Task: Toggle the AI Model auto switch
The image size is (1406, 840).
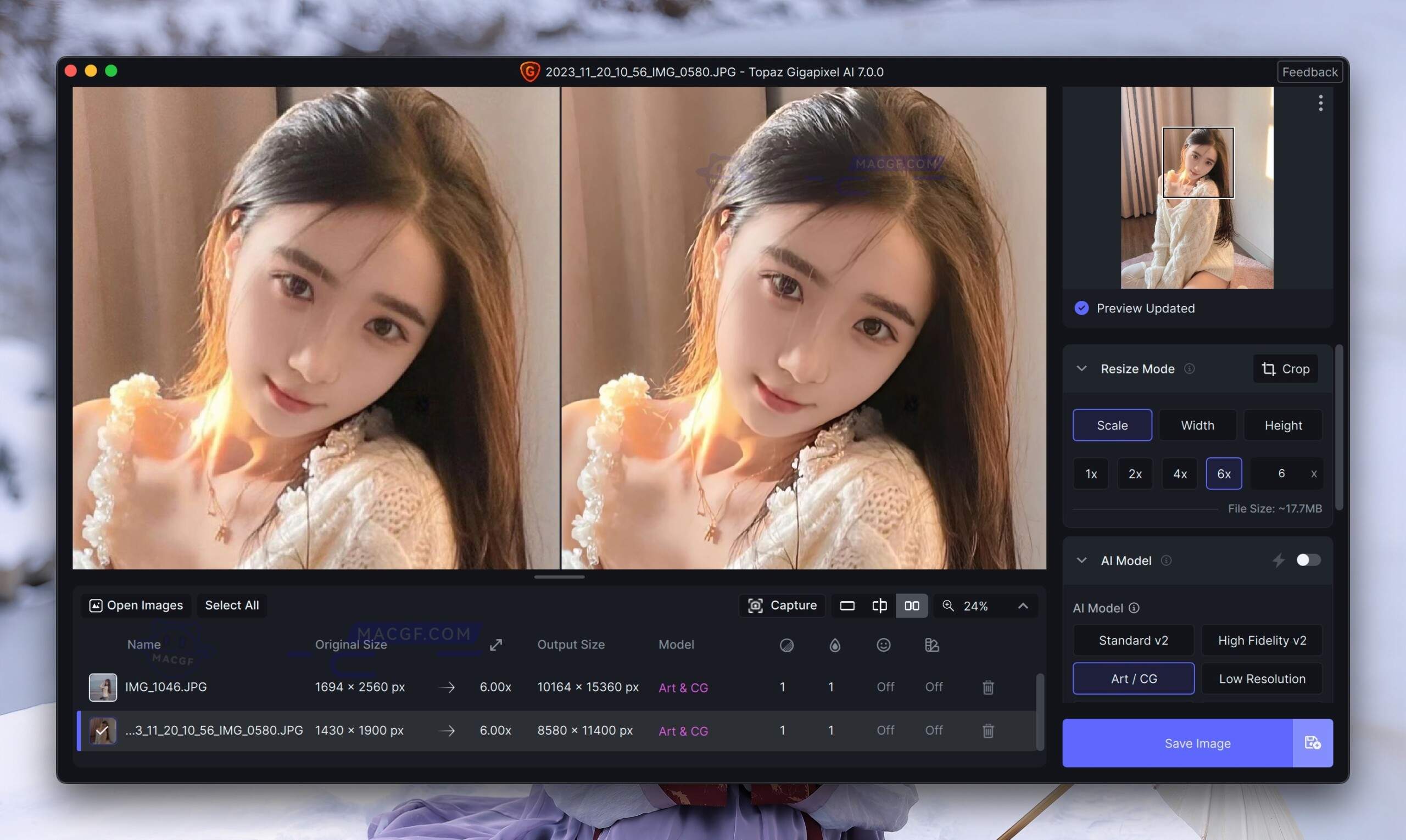Action: [x=1309, y=560]
